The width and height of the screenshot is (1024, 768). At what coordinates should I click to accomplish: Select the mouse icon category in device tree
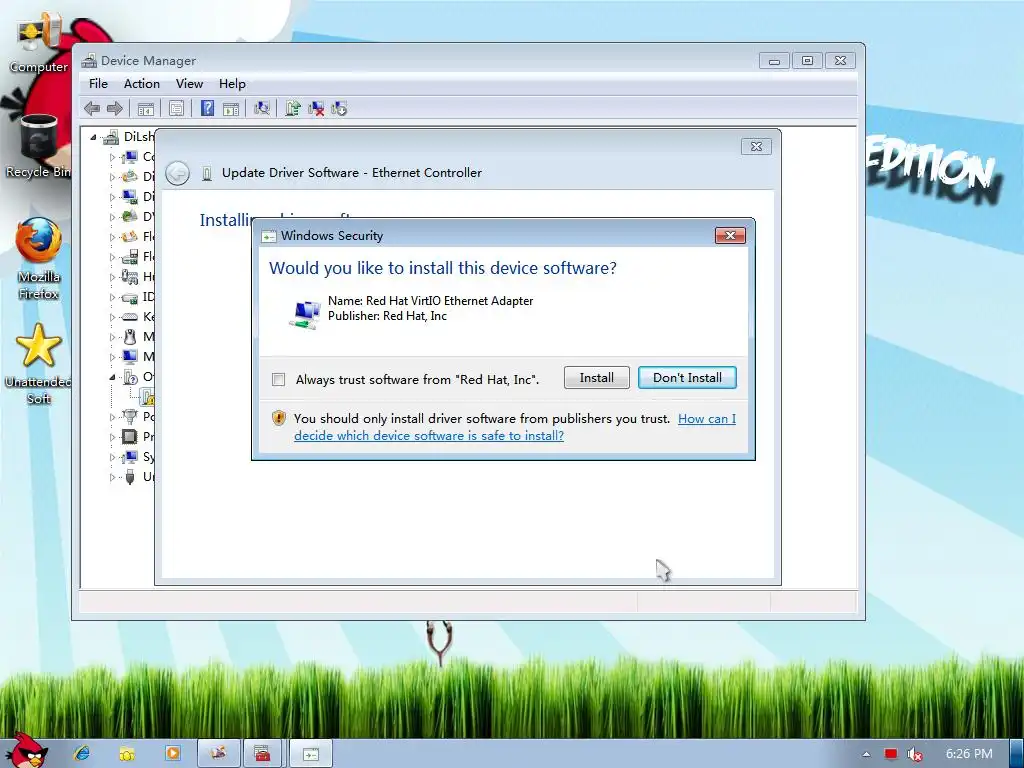tap(130, 337)
